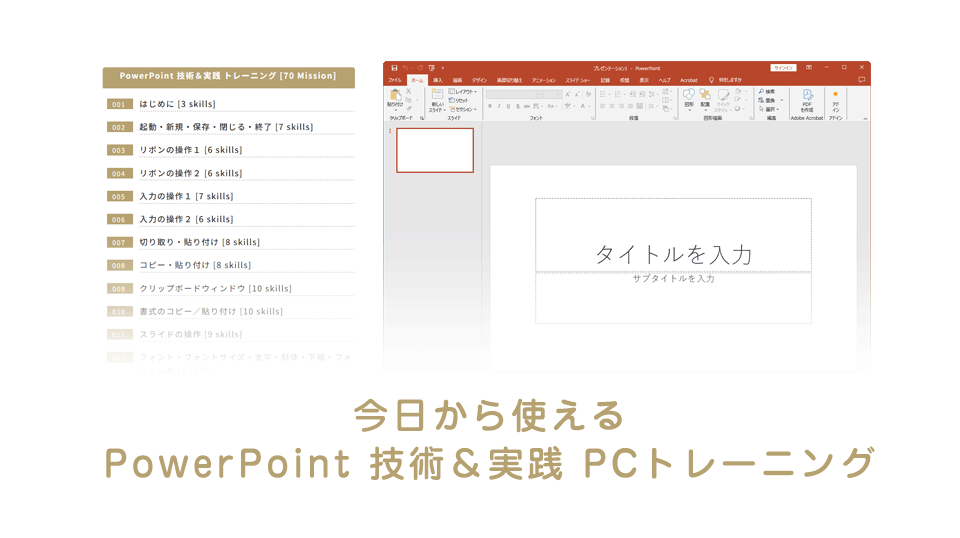Click the comments speech bubble icon

(x=861, y=80)
